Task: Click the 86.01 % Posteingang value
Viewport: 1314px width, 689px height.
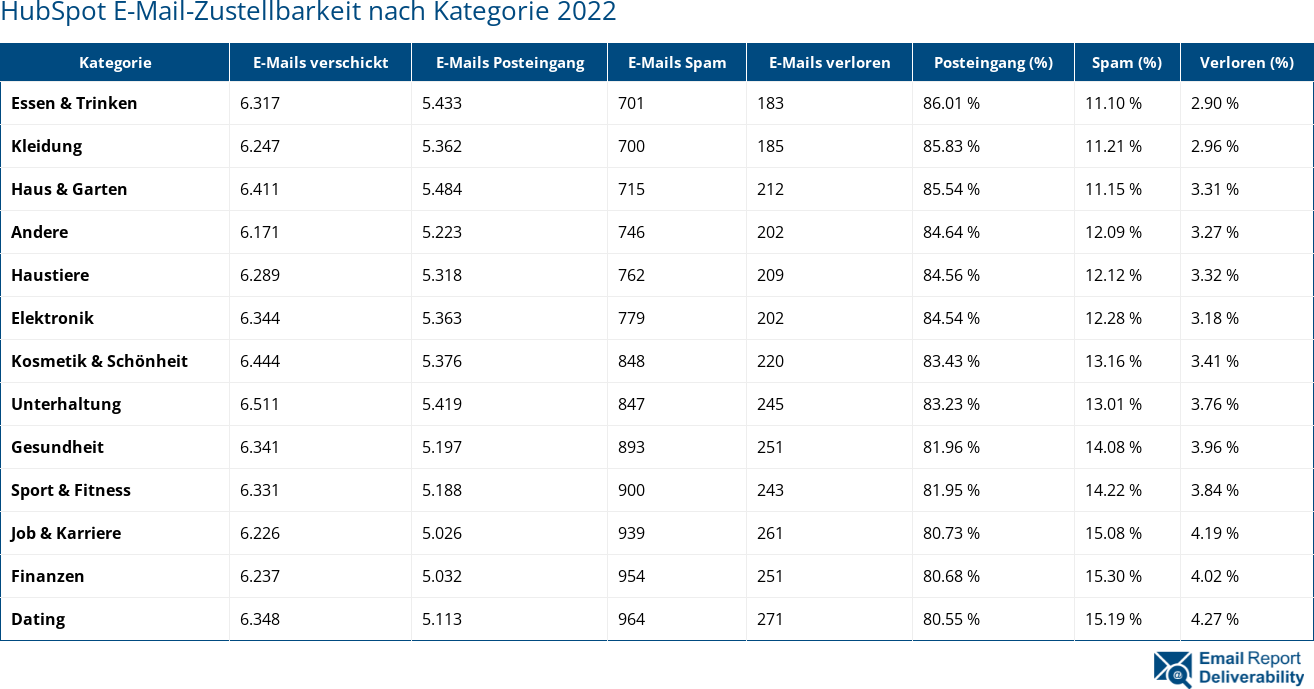Action: (x=951, y=103)
